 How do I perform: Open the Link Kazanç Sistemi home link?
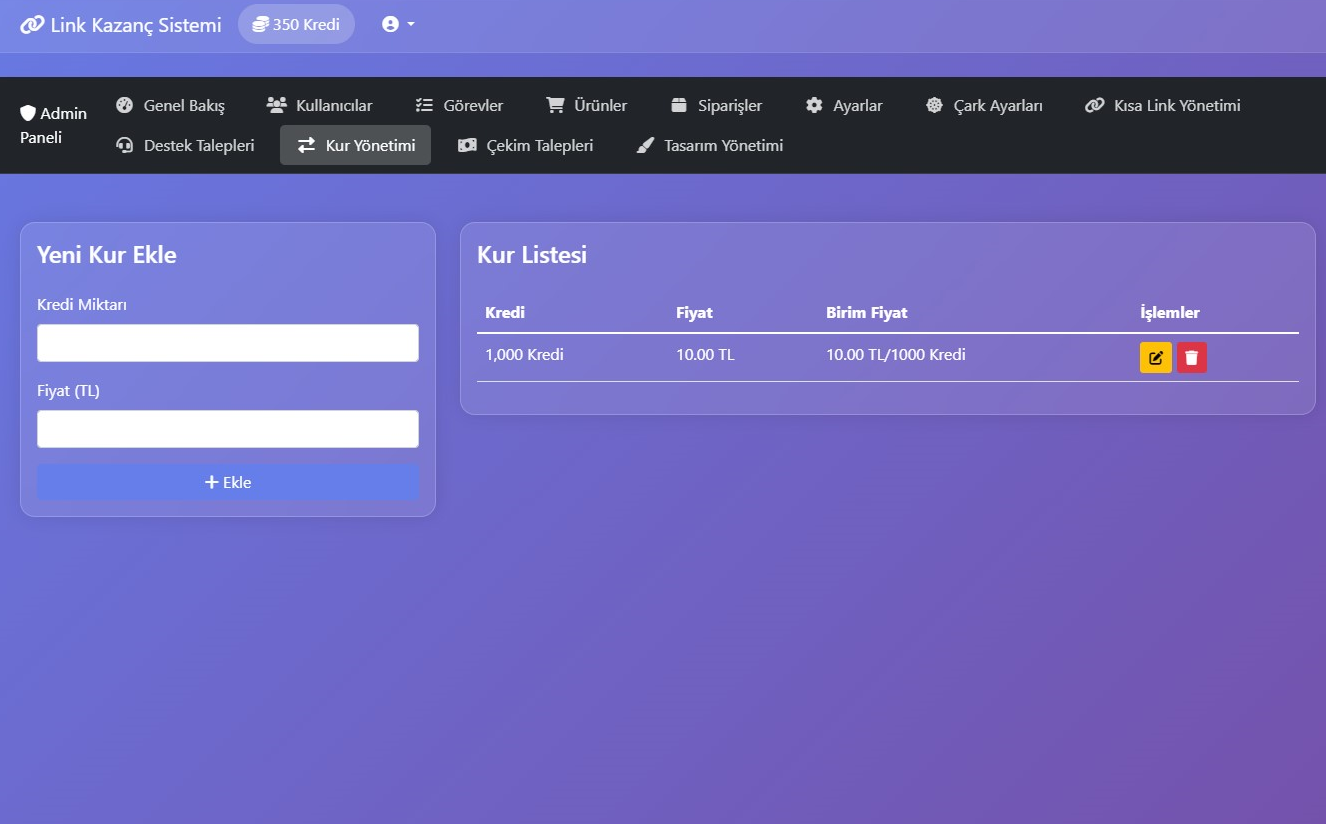pyautogui.click(x=121, y=25)
